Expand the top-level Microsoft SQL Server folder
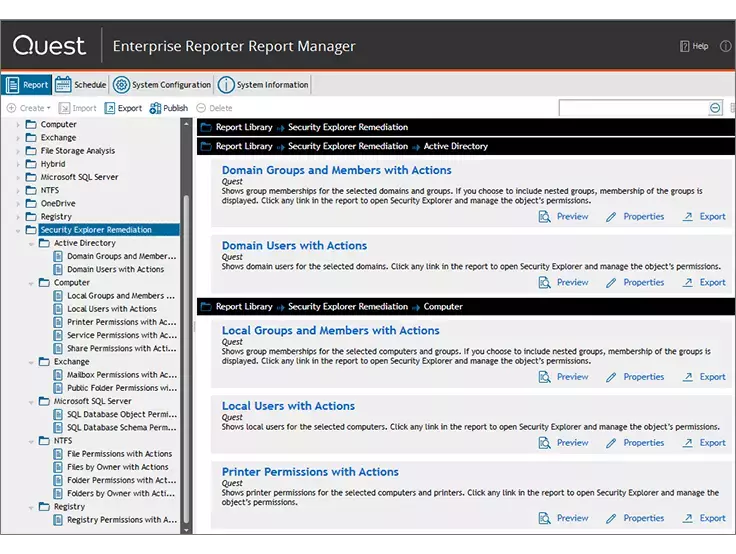 pyautogui.click(x=18, y=177)
